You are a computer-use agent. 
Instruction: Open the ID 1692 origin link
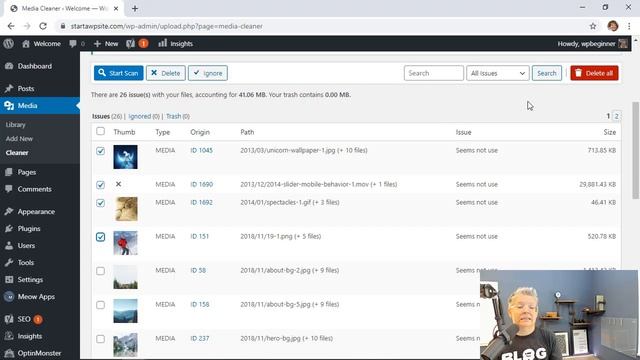(x=201, y=202)
